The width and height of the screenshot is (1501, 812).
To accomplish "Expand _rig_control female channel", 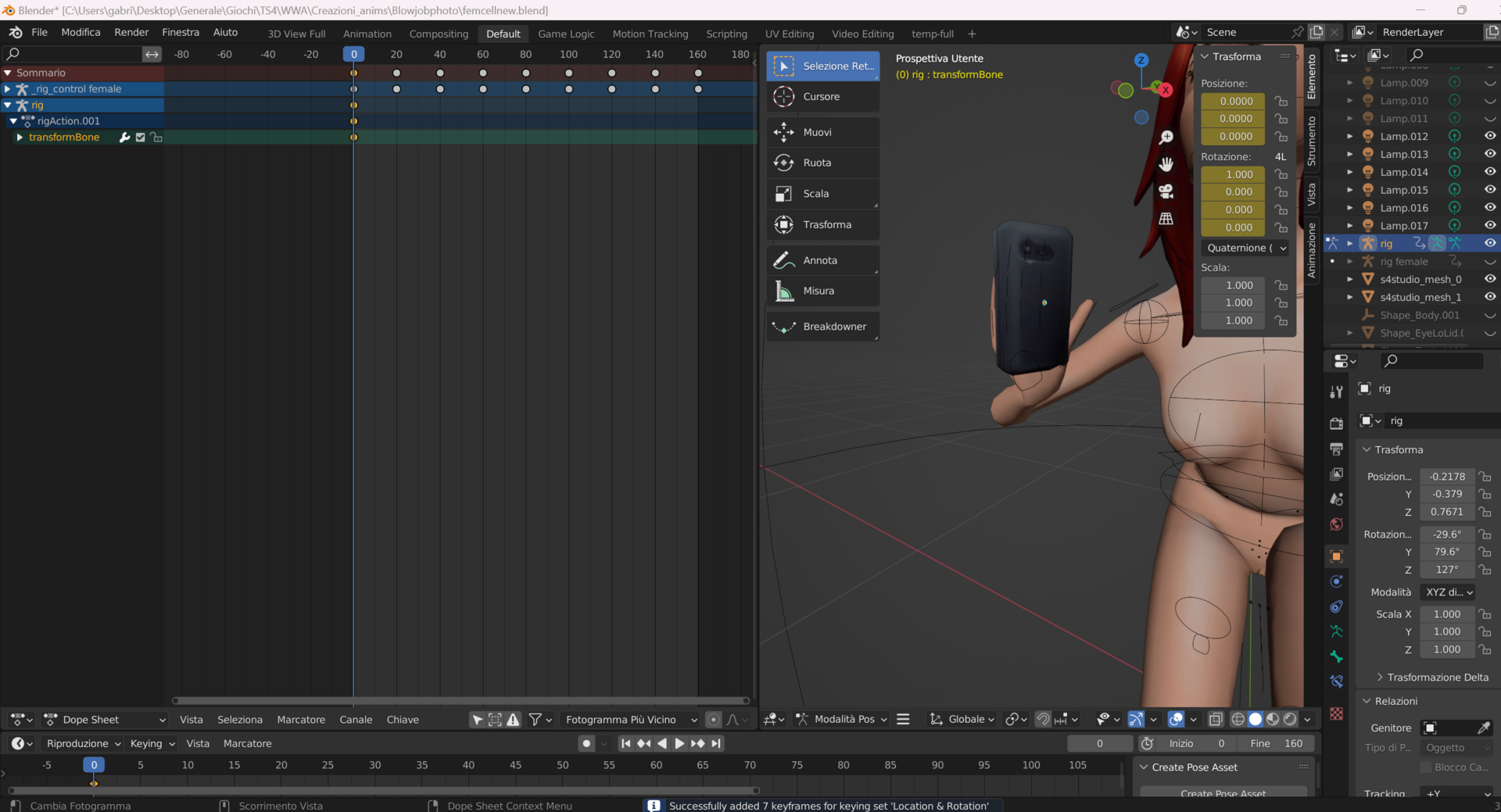I will pyautogui.click(x=7, y=89).
